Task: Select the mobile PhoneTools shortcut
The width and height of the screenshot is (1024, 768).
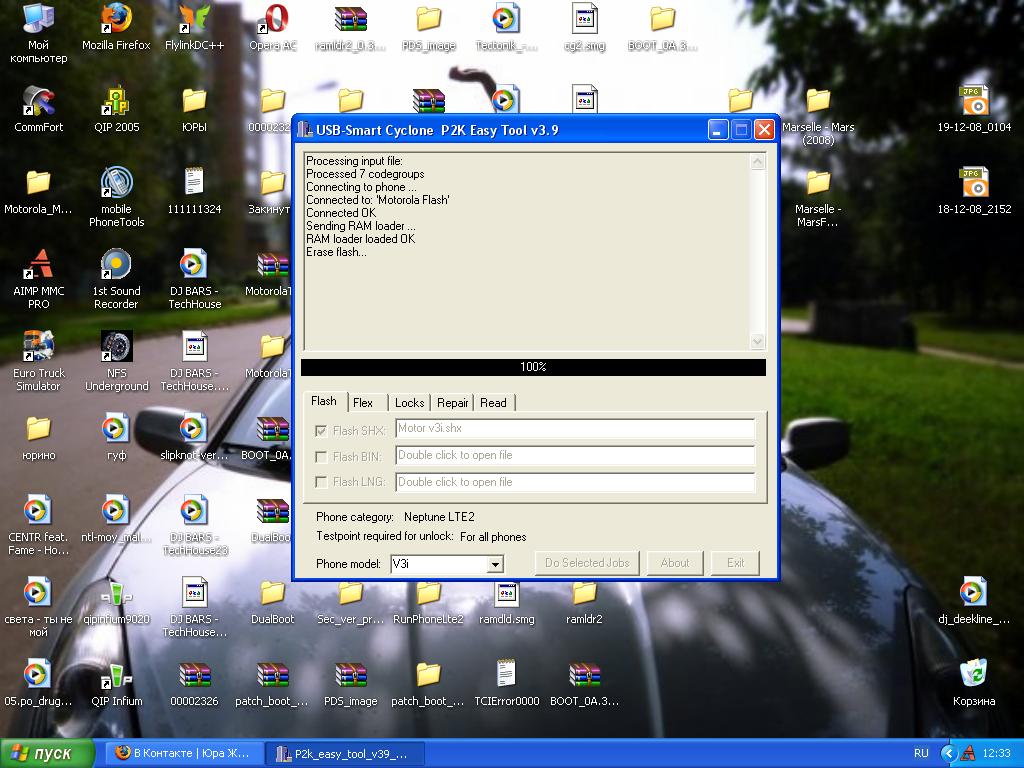Action: point(116,197)
